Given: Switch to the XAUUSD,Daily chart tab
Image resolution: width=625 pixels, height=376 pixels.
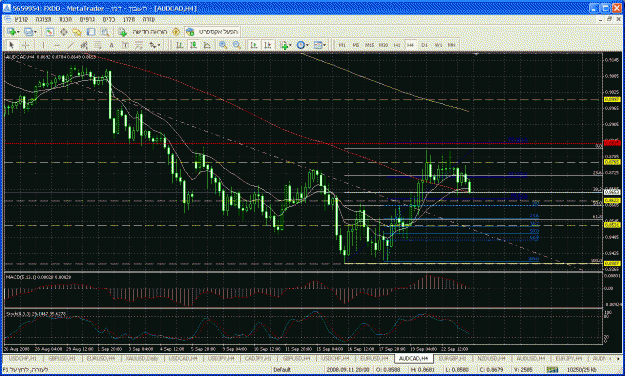Looking at the screenshot, I should click(142, 359).
